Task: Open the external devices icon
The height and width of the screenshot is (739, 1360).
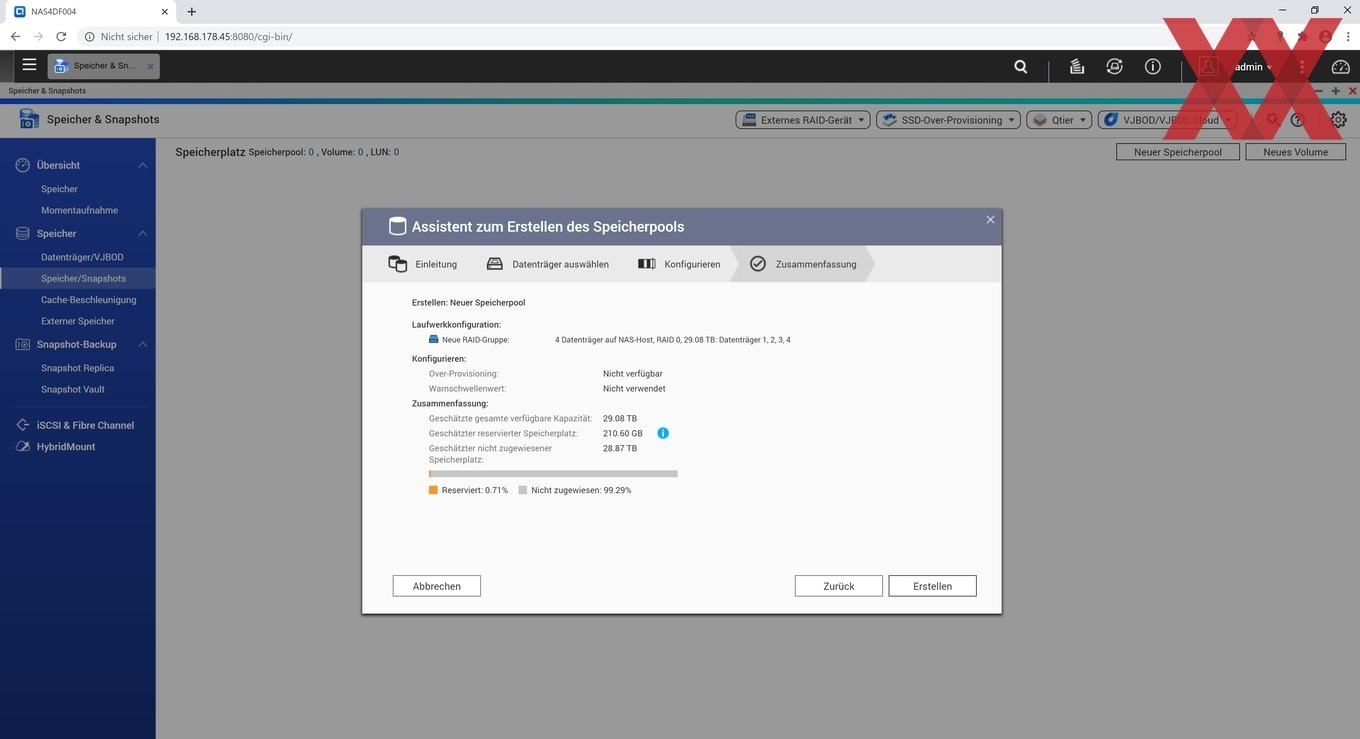Action: (x=1114, y=66)
